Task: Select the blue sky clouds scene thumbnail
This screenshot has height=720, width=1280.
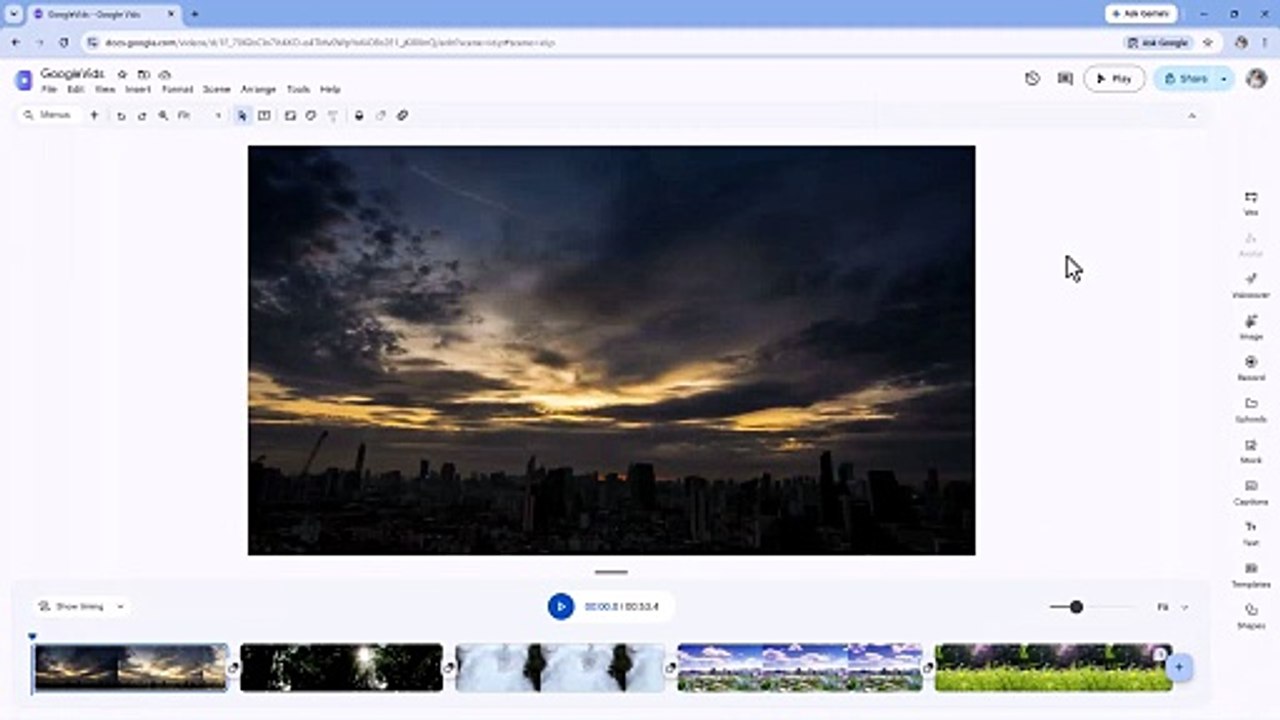Action: (x=800, y=667)
